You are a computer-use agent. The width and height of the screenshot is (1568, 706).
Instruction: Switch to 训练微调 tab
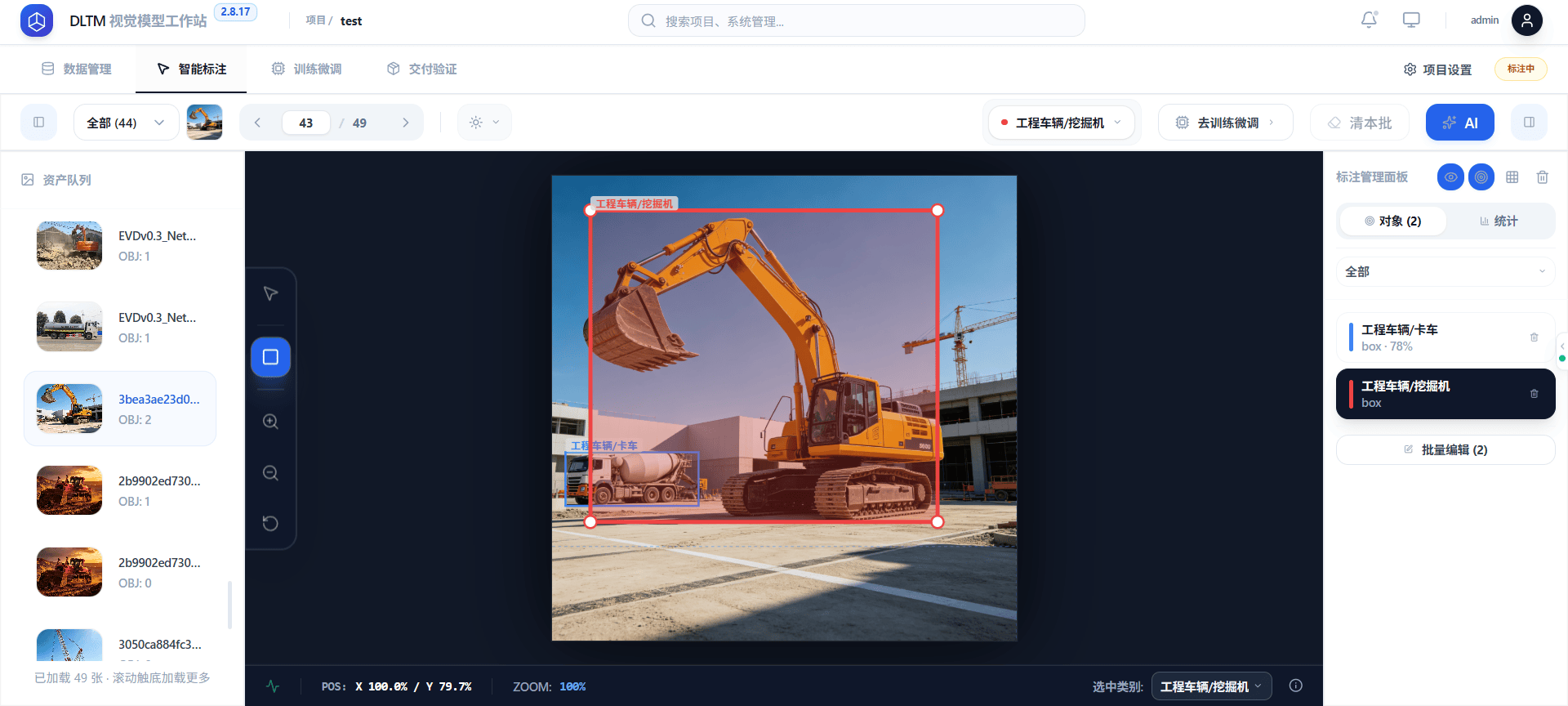(306, 69)
